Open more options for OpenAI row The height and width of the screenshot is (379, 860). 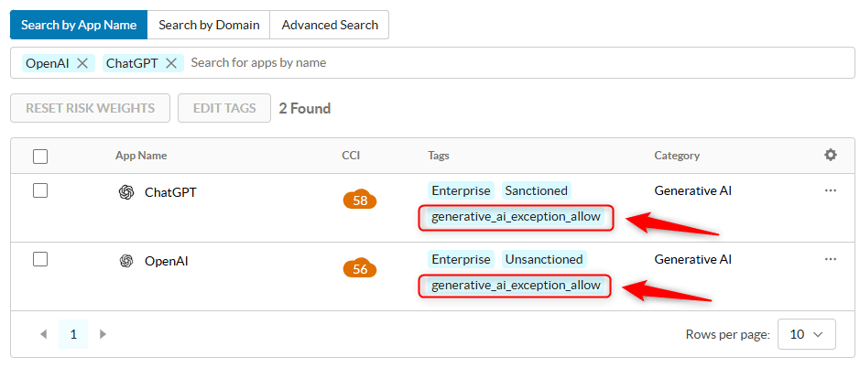(x=830, y=259)
